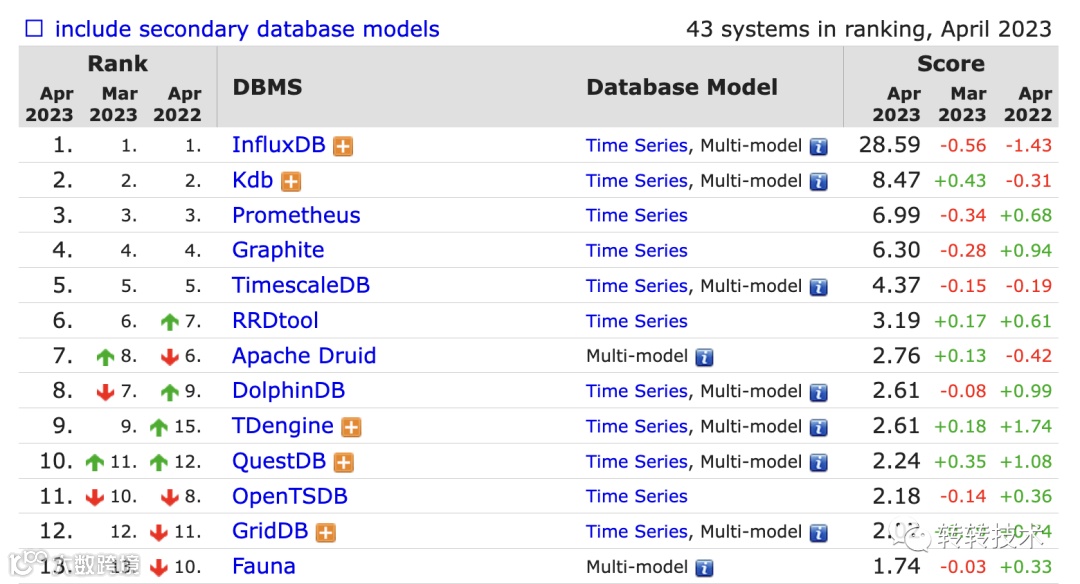Click the info icon in the DolphinDB row
The image size is (1080, 584).
(819, 392)
